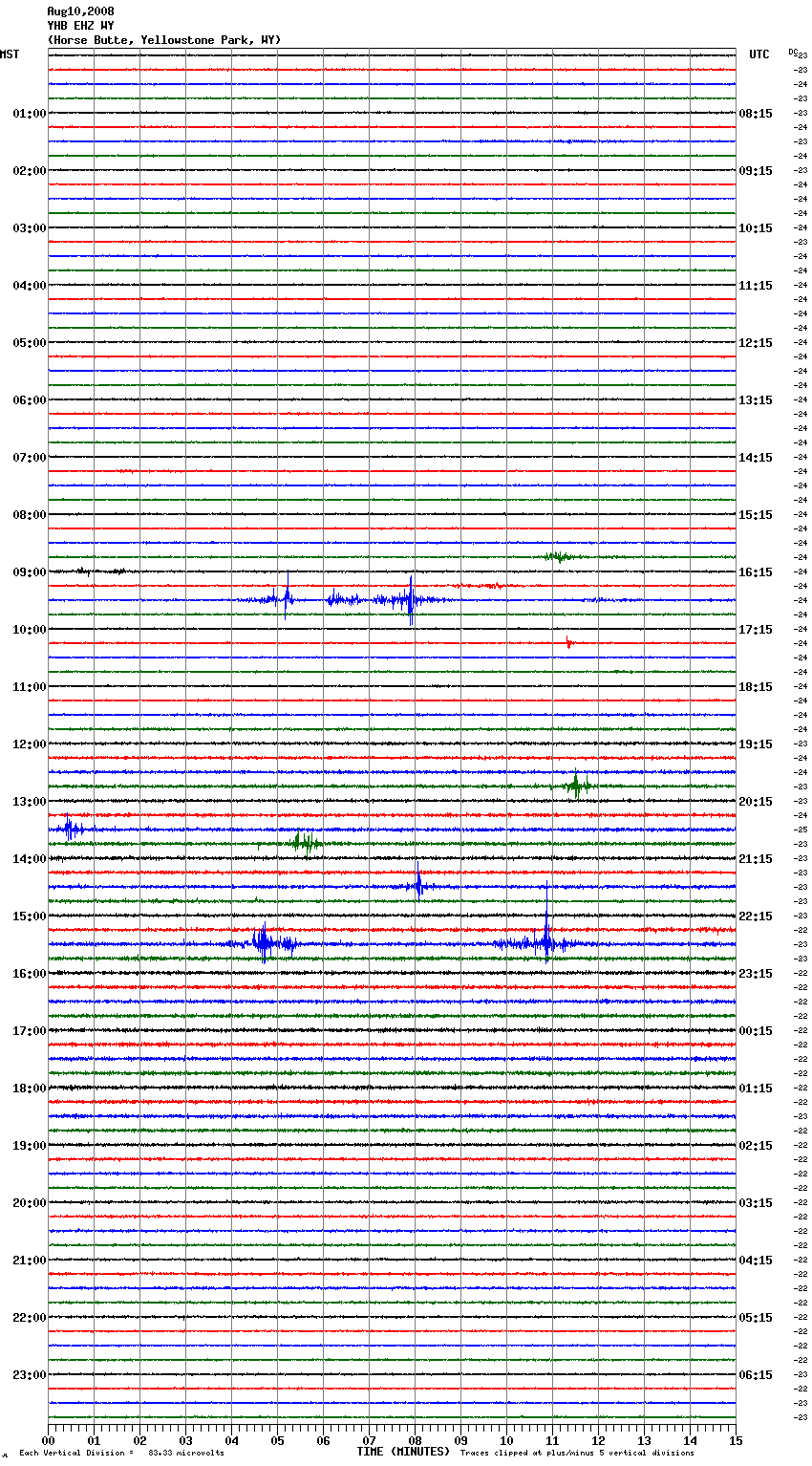Click the large blue seismic spike near 16:15 UTC
This screenshot has width=812, height=1466.
411,600
